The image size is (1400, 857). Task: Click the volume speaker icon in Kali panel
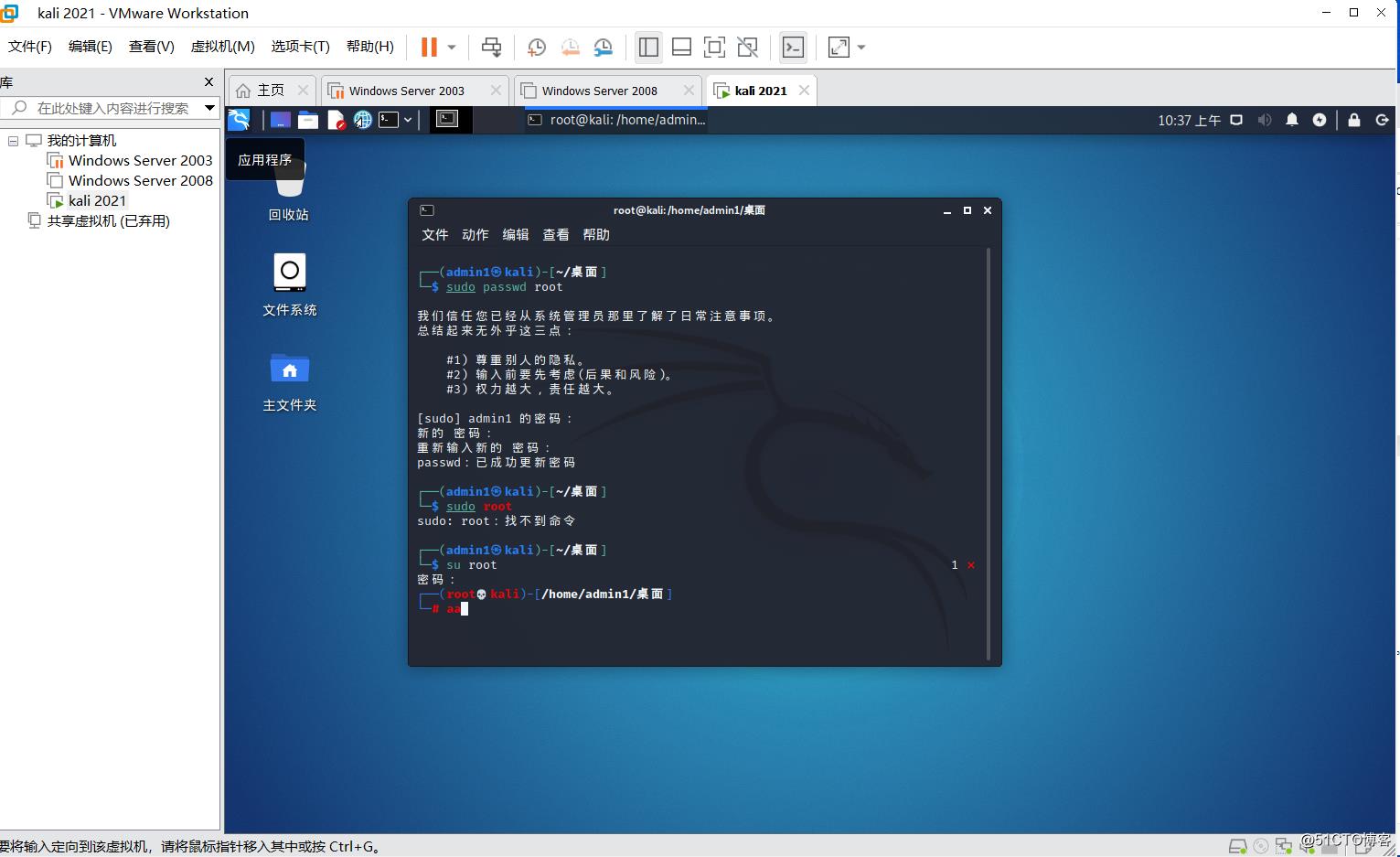coord(1265,120)
